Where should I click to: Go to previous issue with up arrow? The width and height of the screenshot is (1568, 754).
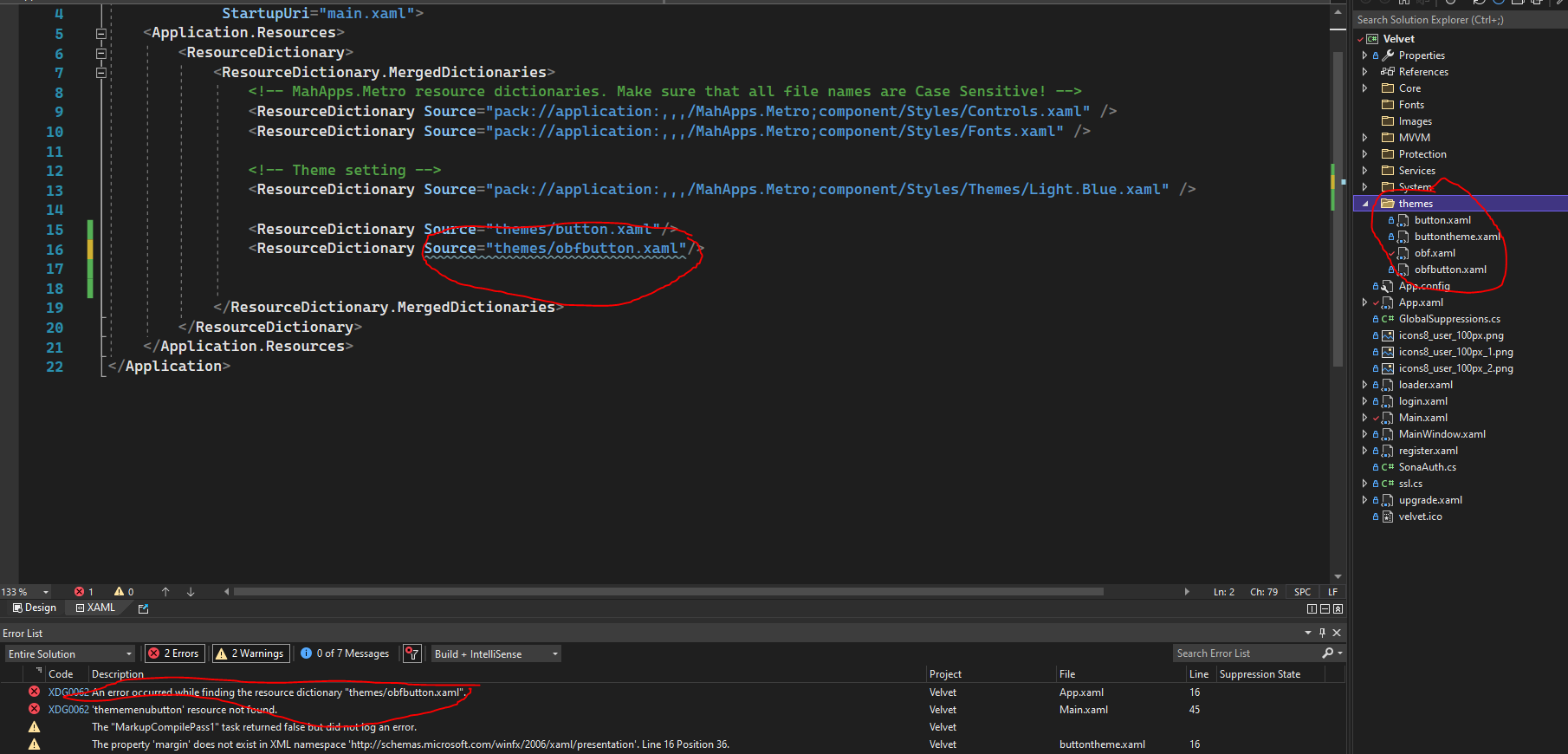tap(165, 592)
